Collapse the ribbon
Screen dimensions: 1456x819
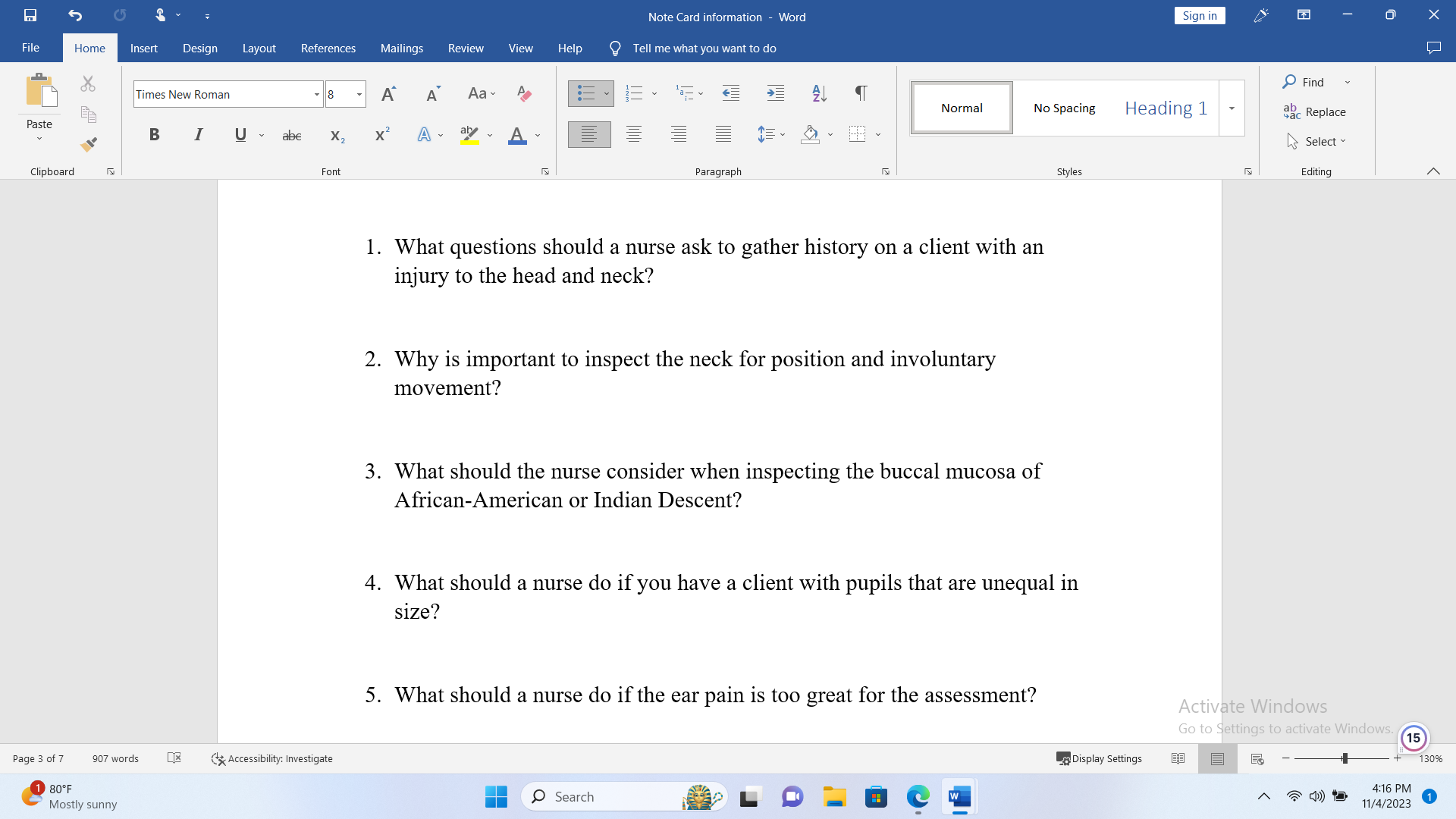click(1433, 171)
